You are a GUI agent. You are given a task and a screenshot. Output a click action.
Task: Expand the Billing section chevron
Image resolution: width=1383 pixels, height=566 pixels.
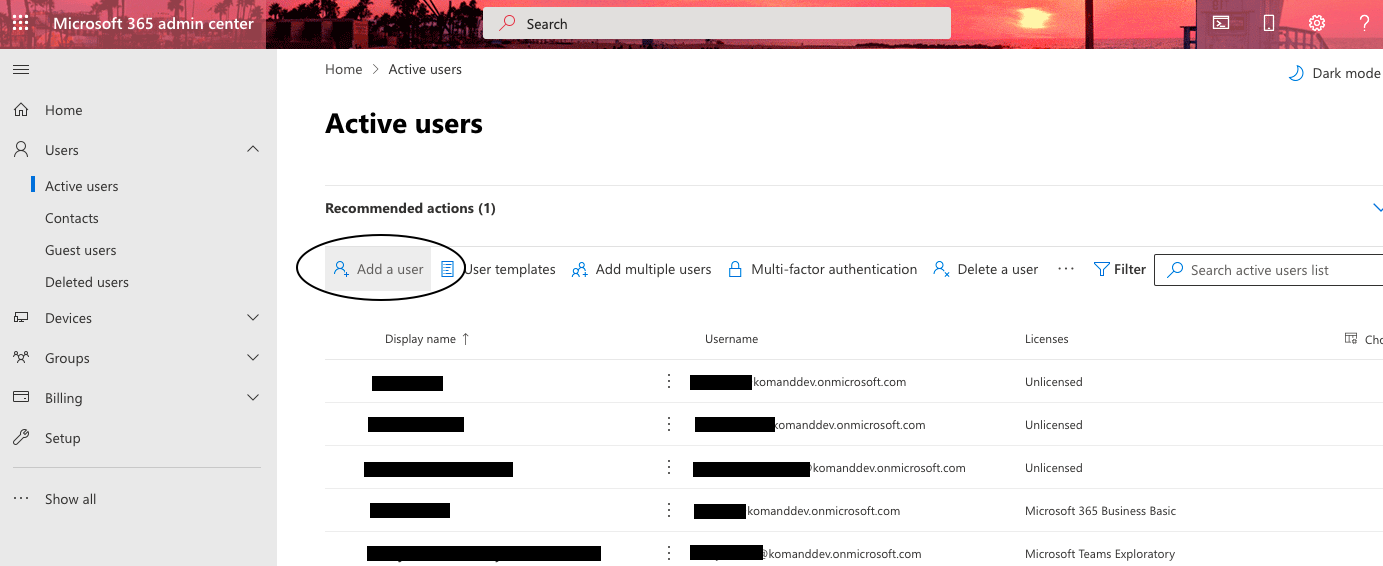(253, 398)
